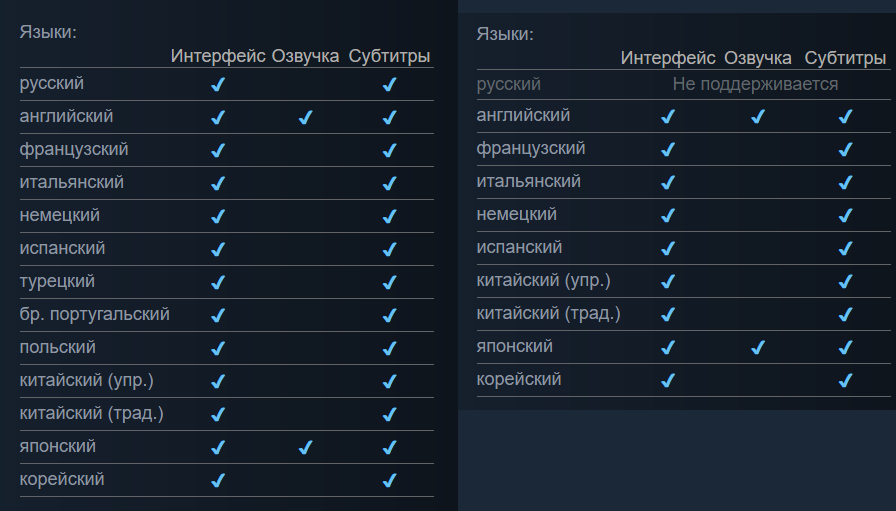Viewport: 896px width, 511px height.
Task: Click the English voice-over checkmark in the right table
Action: pos(757,117)
